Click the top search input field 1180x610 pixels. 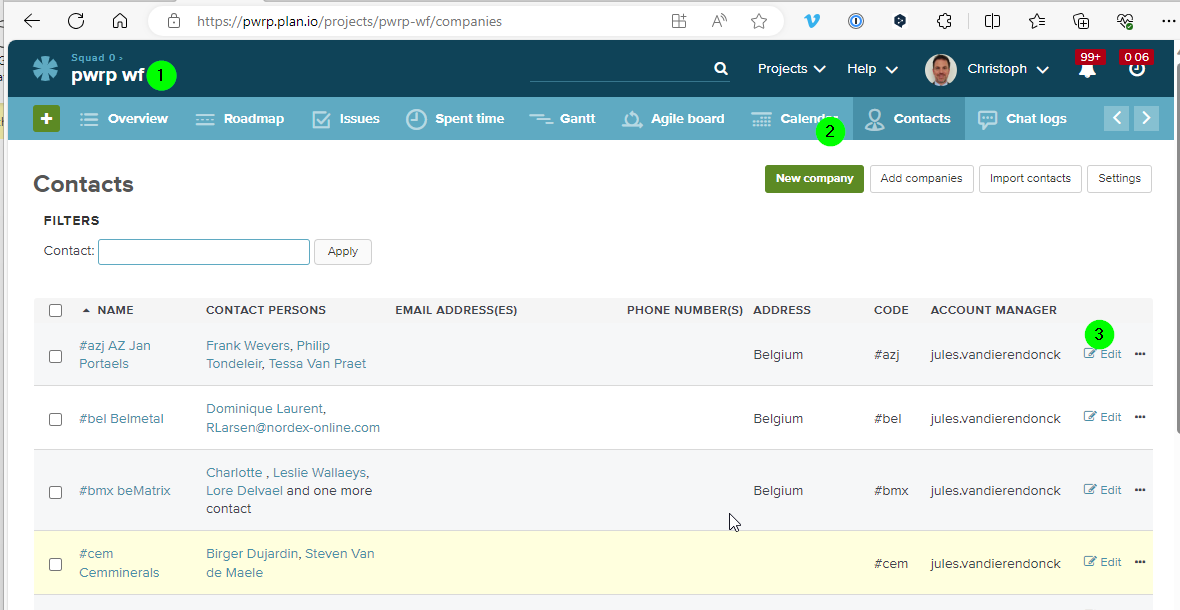[x=620, y=68]
